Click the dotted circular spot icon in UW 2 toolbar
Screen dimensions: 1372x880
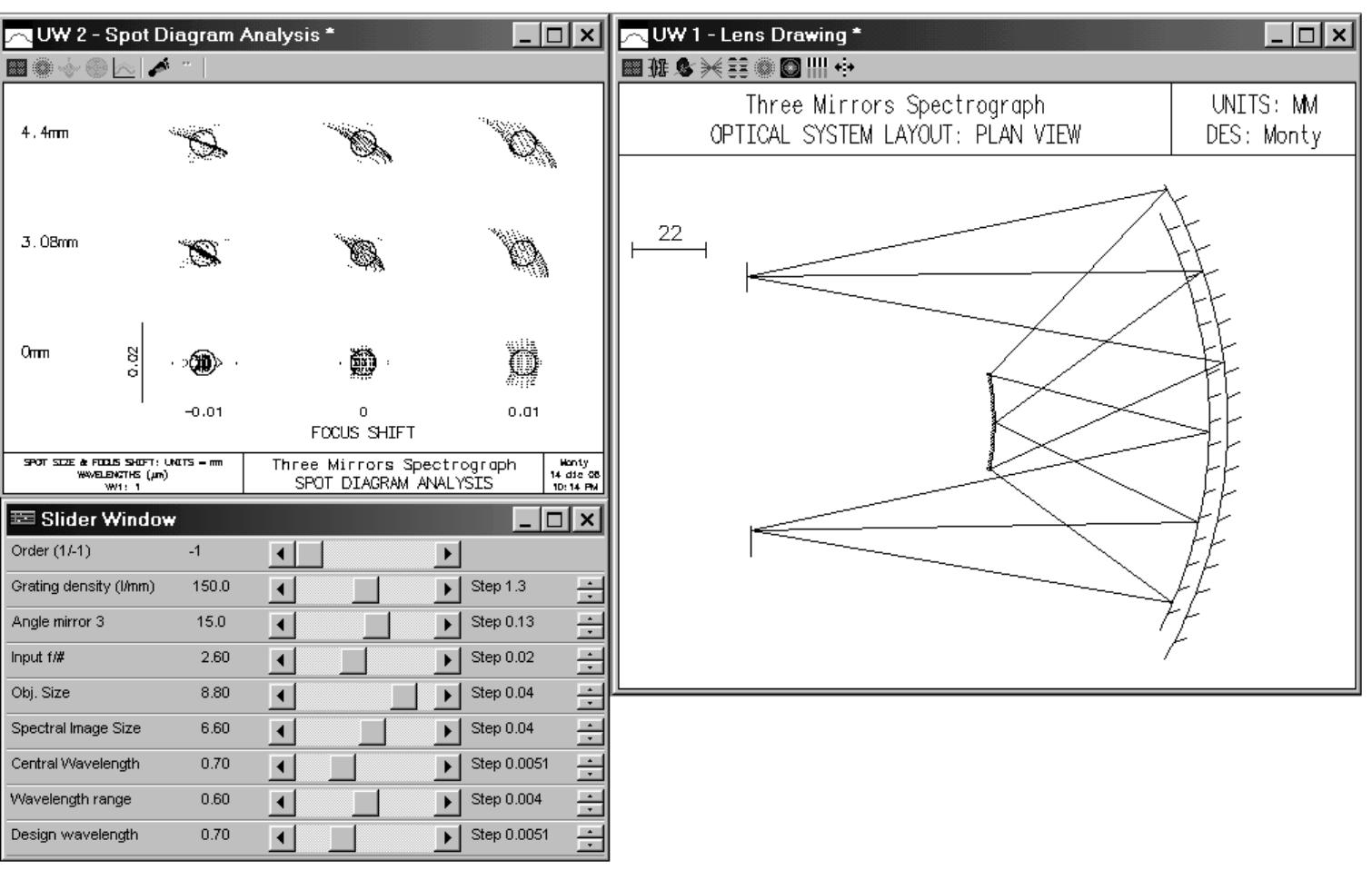(x=43, y=68)
